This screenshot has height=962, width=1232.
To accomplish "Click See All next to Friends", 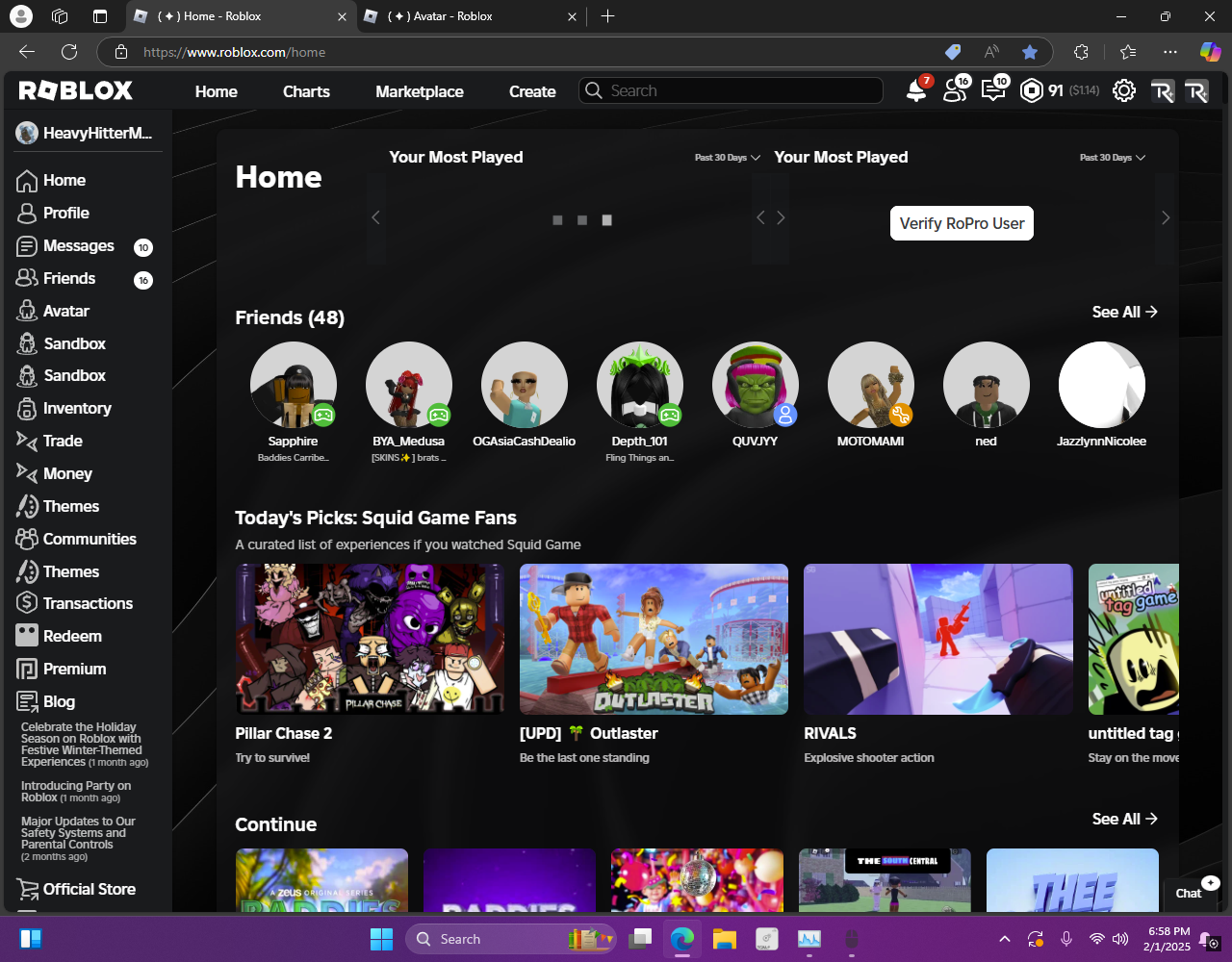I will coord(1124,312).
